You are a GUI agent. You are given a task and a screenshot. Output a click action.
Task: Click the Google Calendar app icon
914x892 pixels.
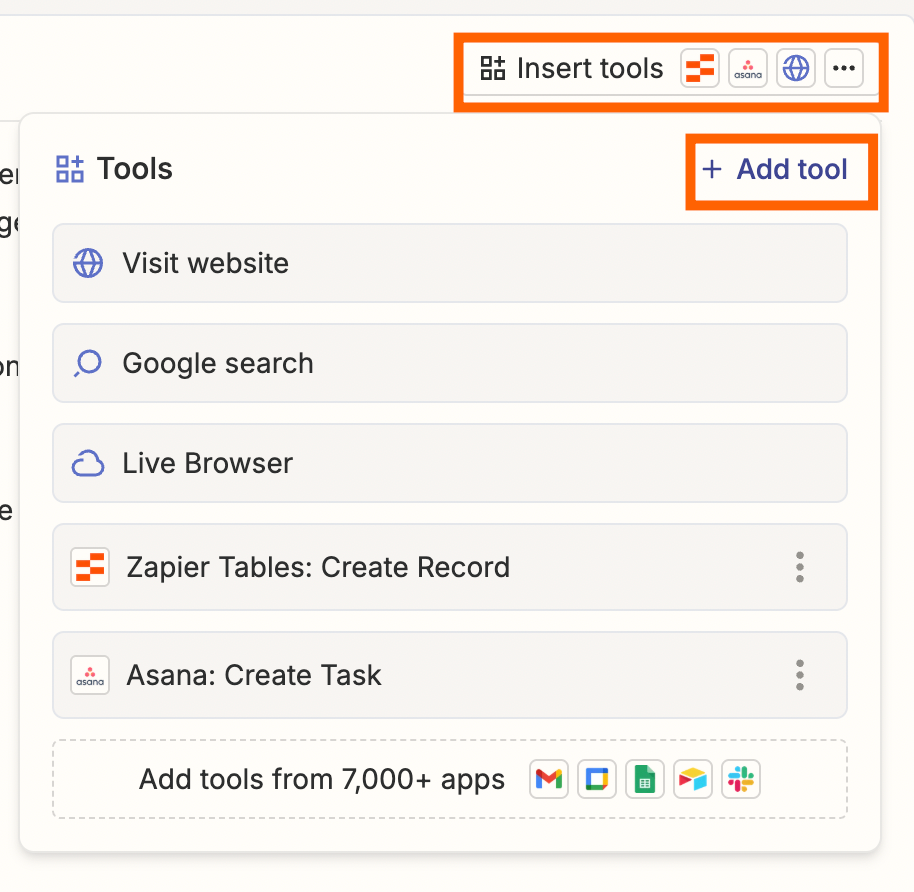597,779
